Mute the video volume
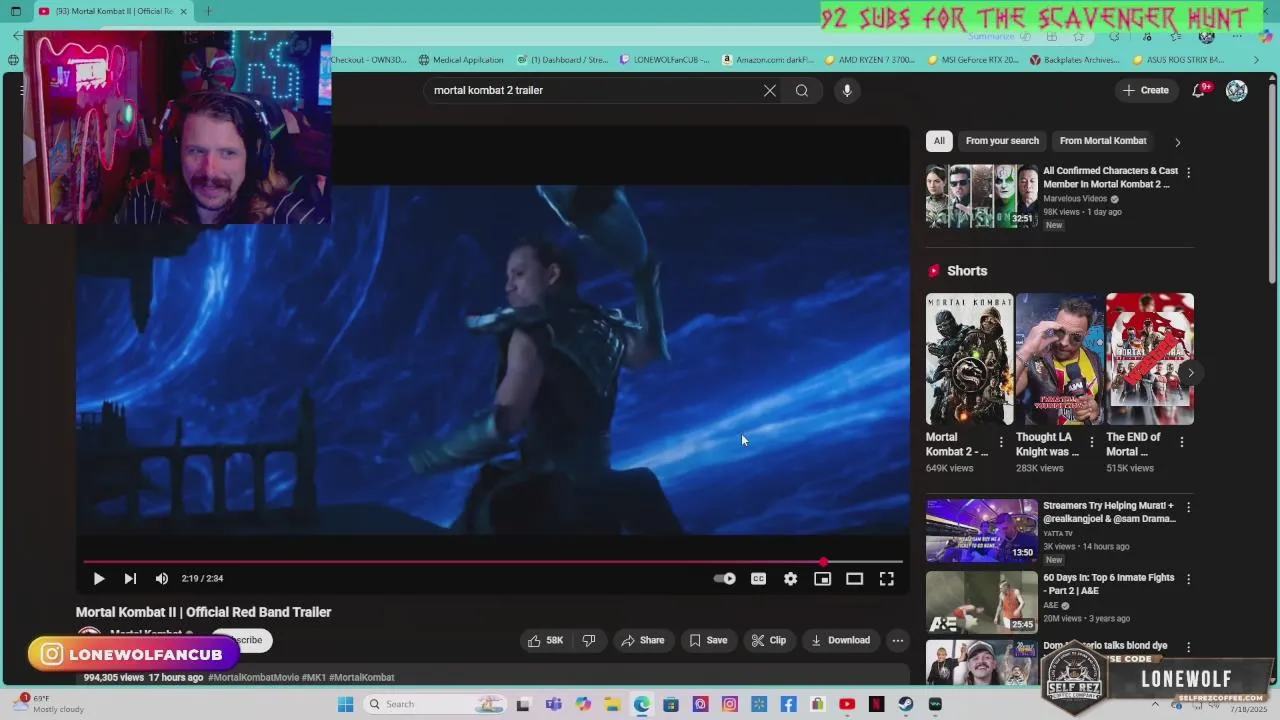1280x720 pixels. tap(162, 578)
